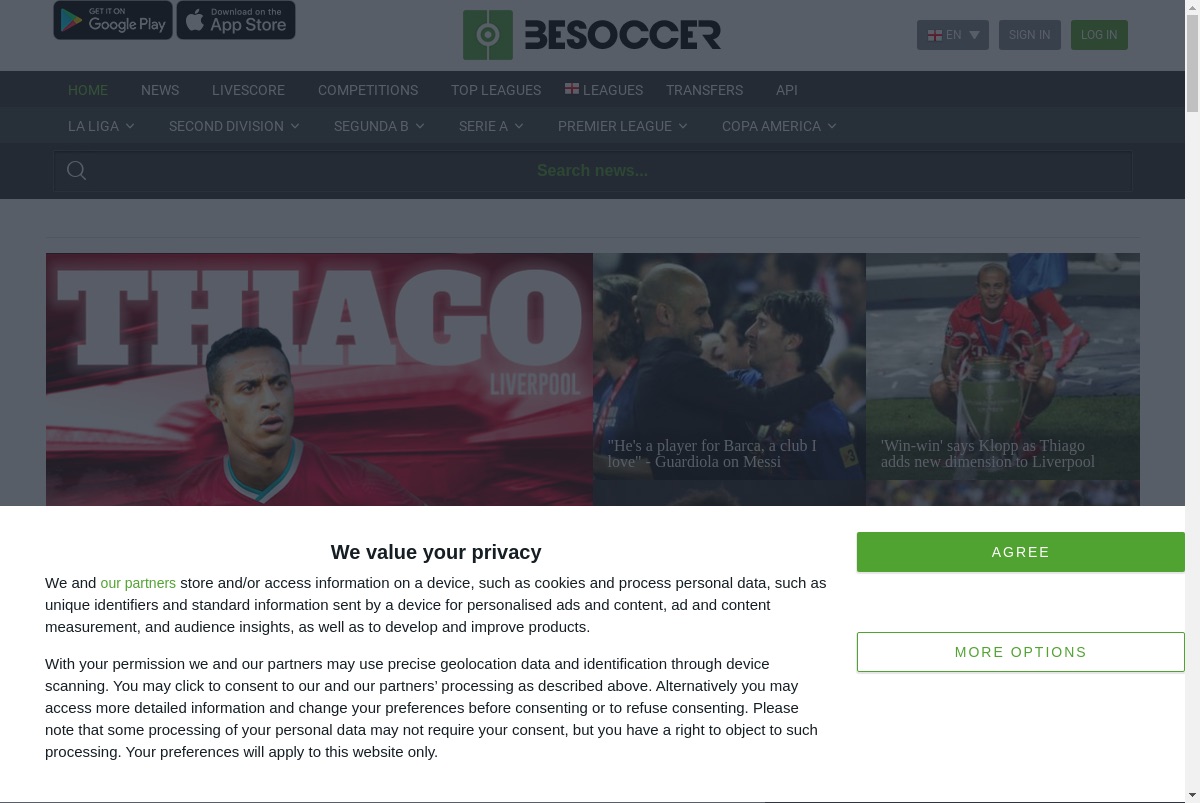Click the Google Play store badge

pos(113,20)
